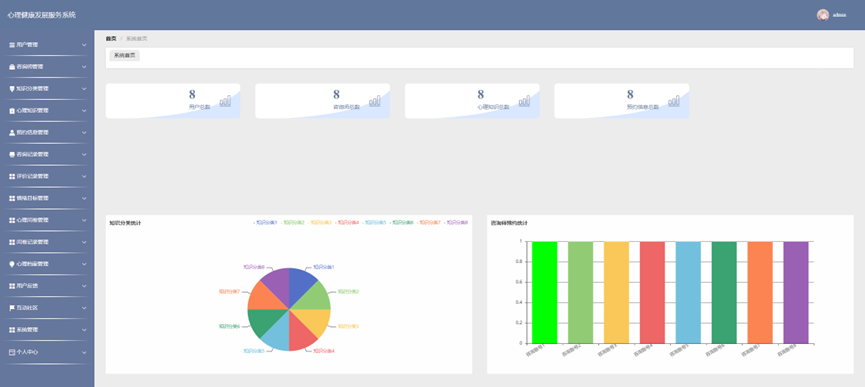Image resolution: width=865 pixels, height=387 pixels.
Task: Click the bright green 咨询账号1 bar
Action: click(x=544, y=292)
